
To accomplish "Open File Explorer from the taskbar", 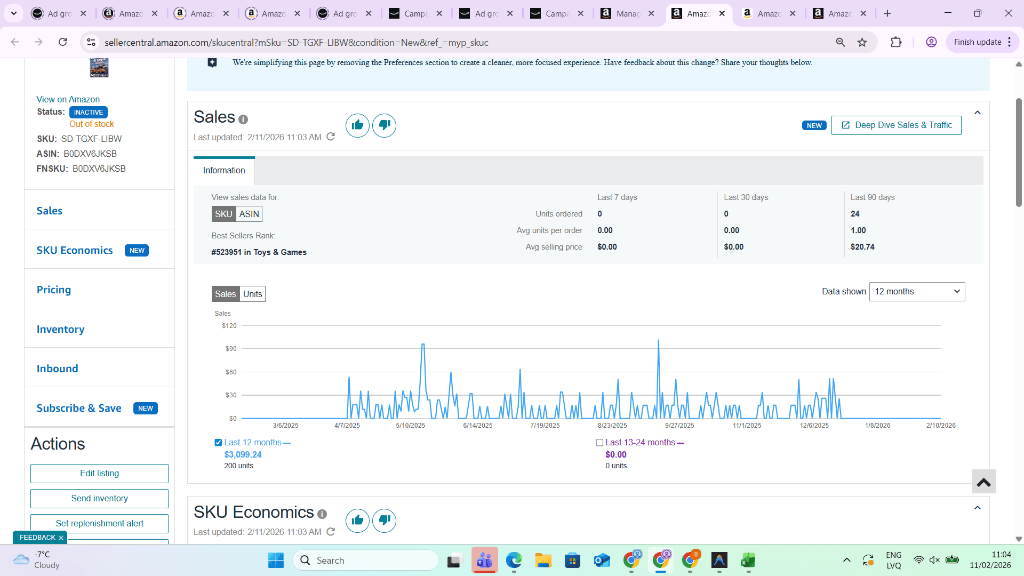I will point(543,560).
